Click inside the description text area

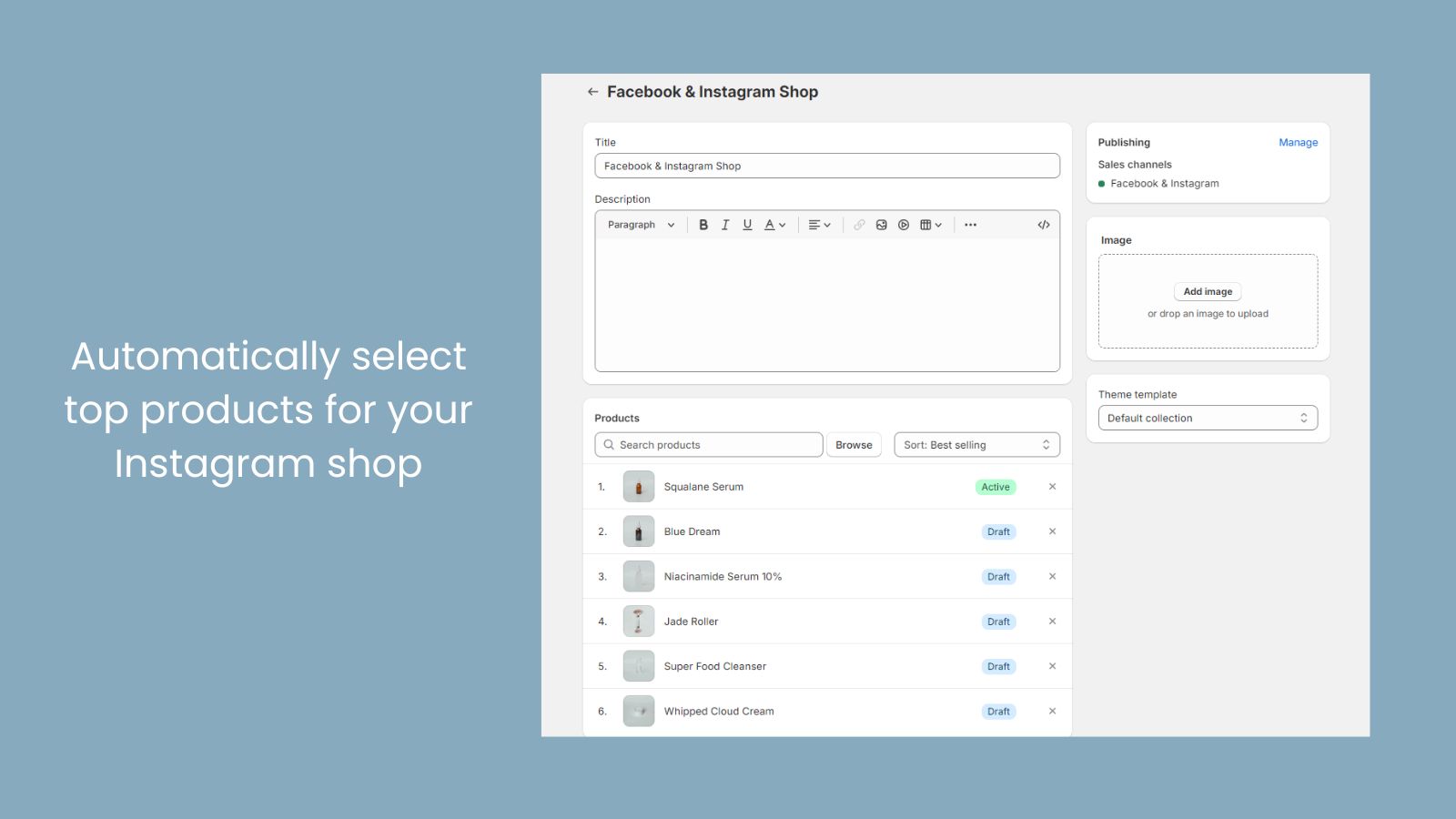click(x=827, y=305)
